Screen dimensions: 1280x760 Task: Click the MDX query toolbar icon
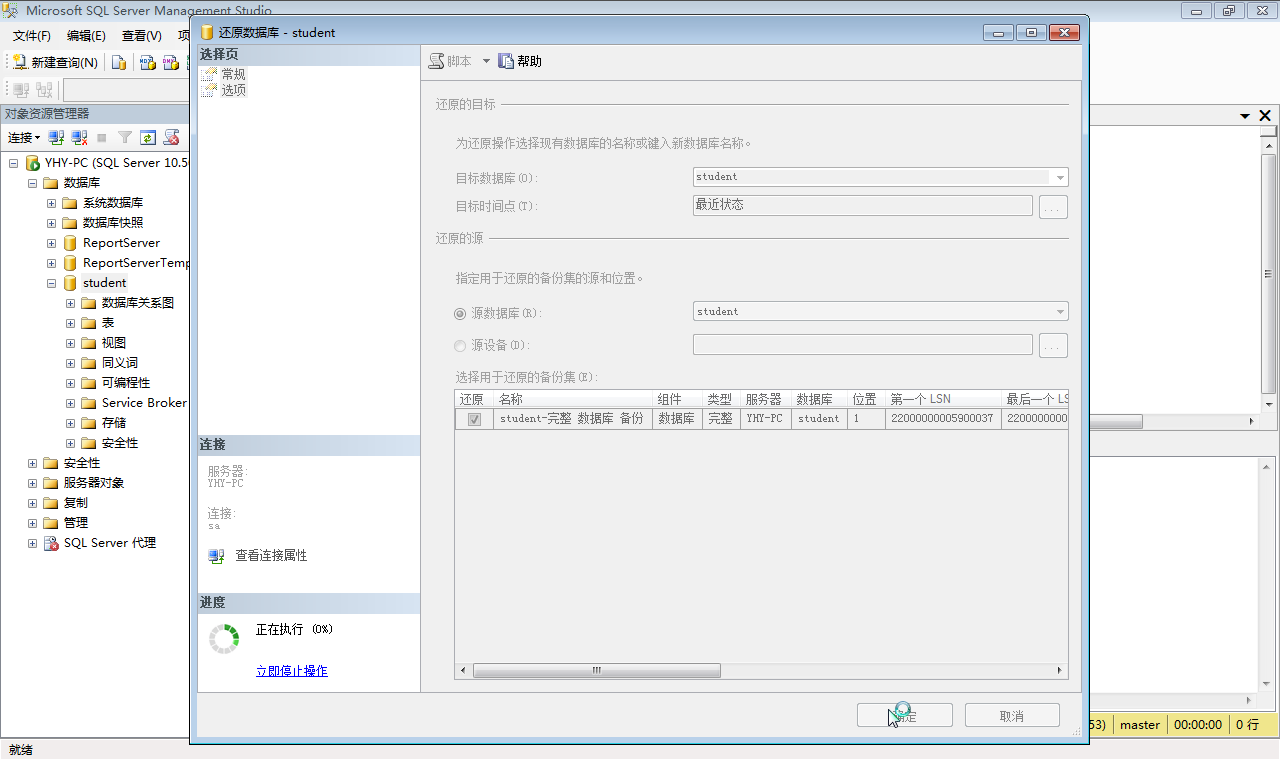[147, 62]
